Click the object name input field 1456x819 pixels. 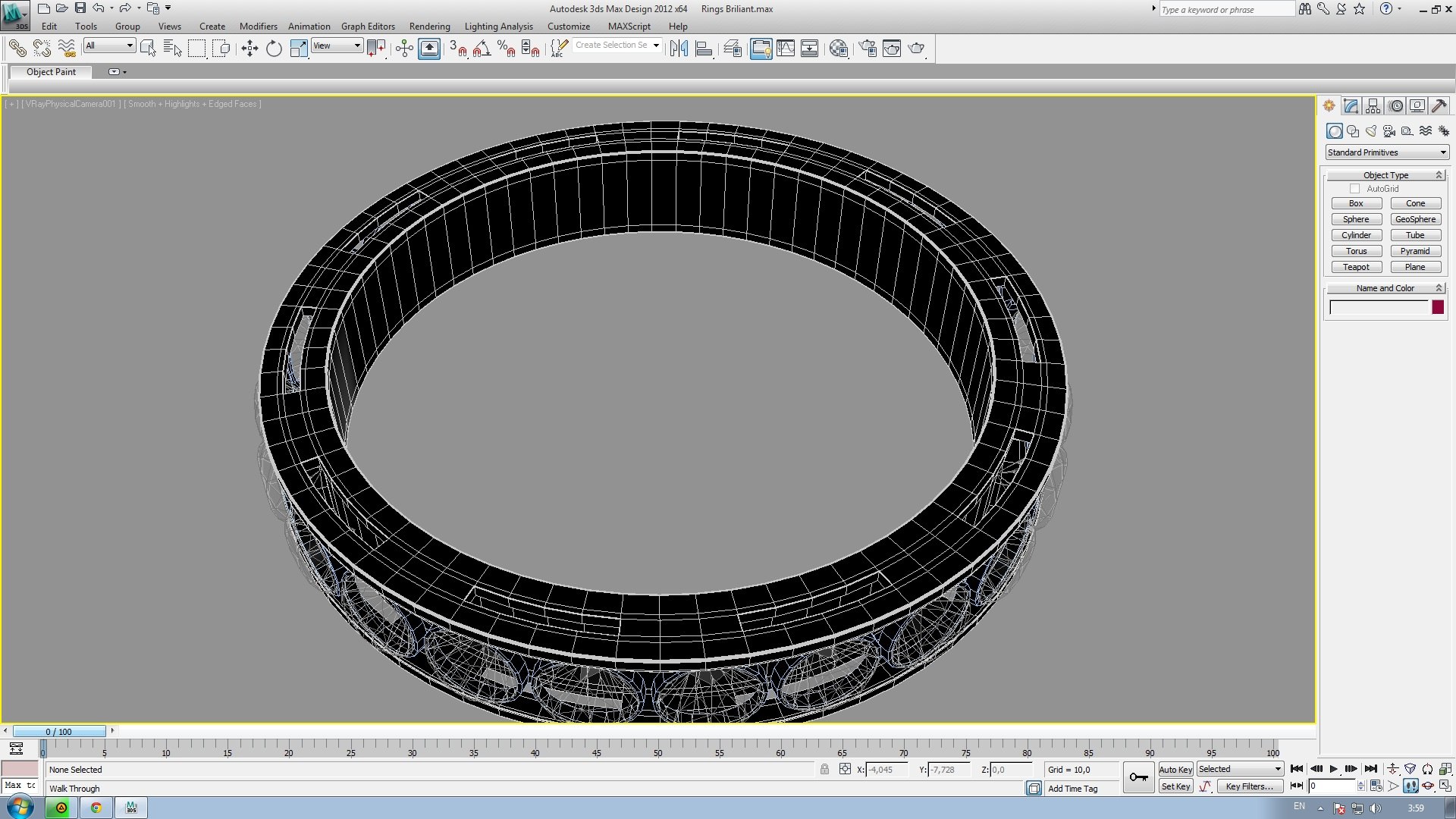(1379, 307)
